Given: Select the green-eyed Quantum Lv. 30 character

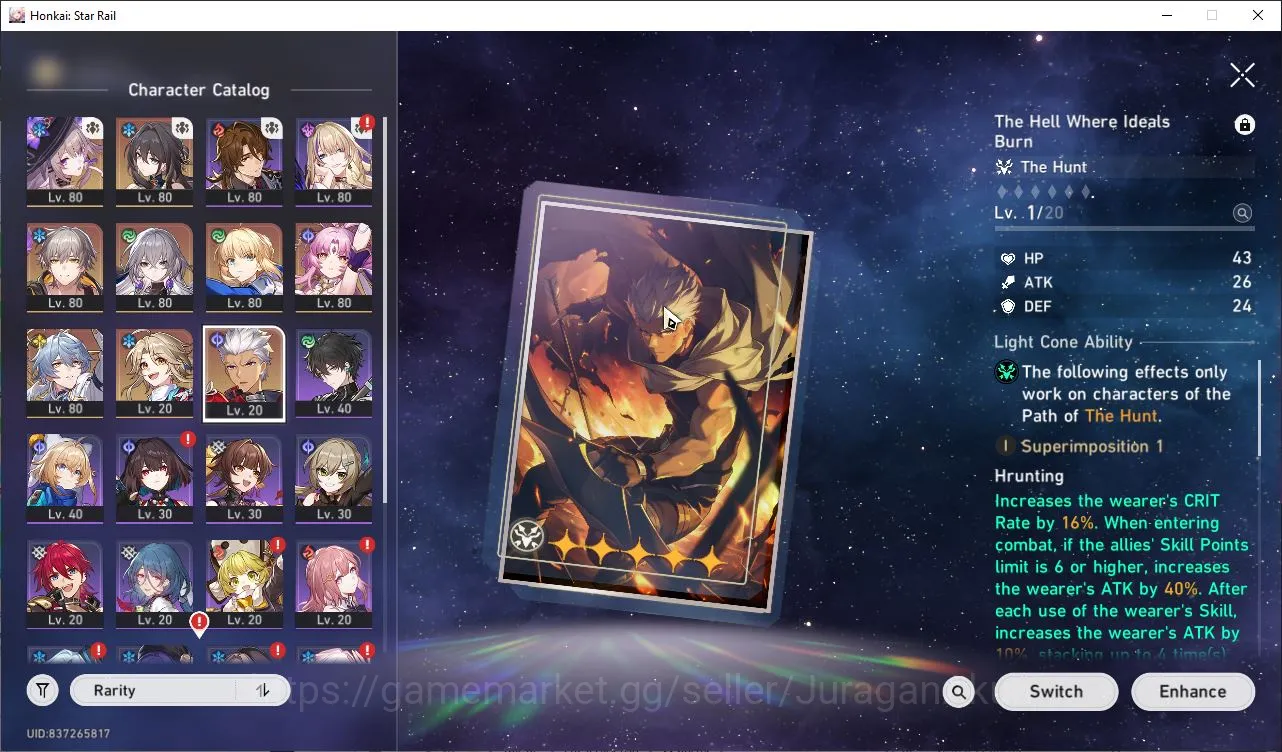Looking at the screenshot, I should [x=333, y=478].
